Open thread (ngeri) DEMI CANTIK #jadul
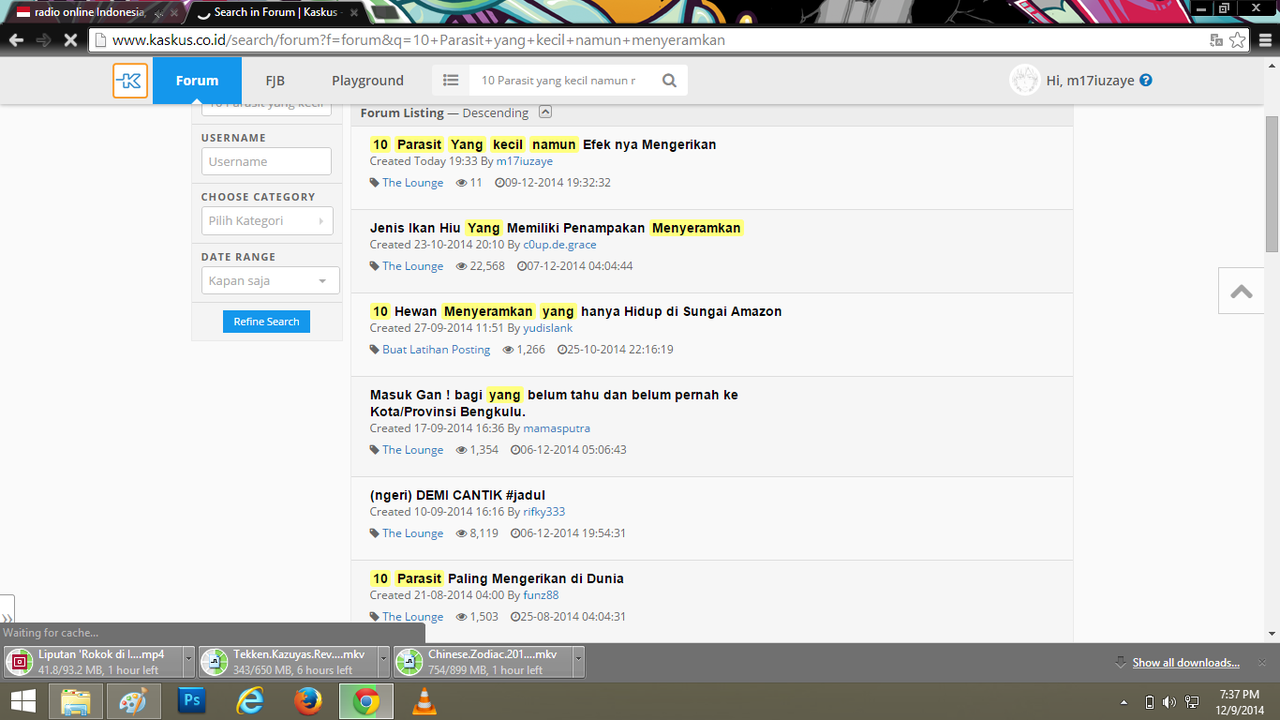 [457, 495]
